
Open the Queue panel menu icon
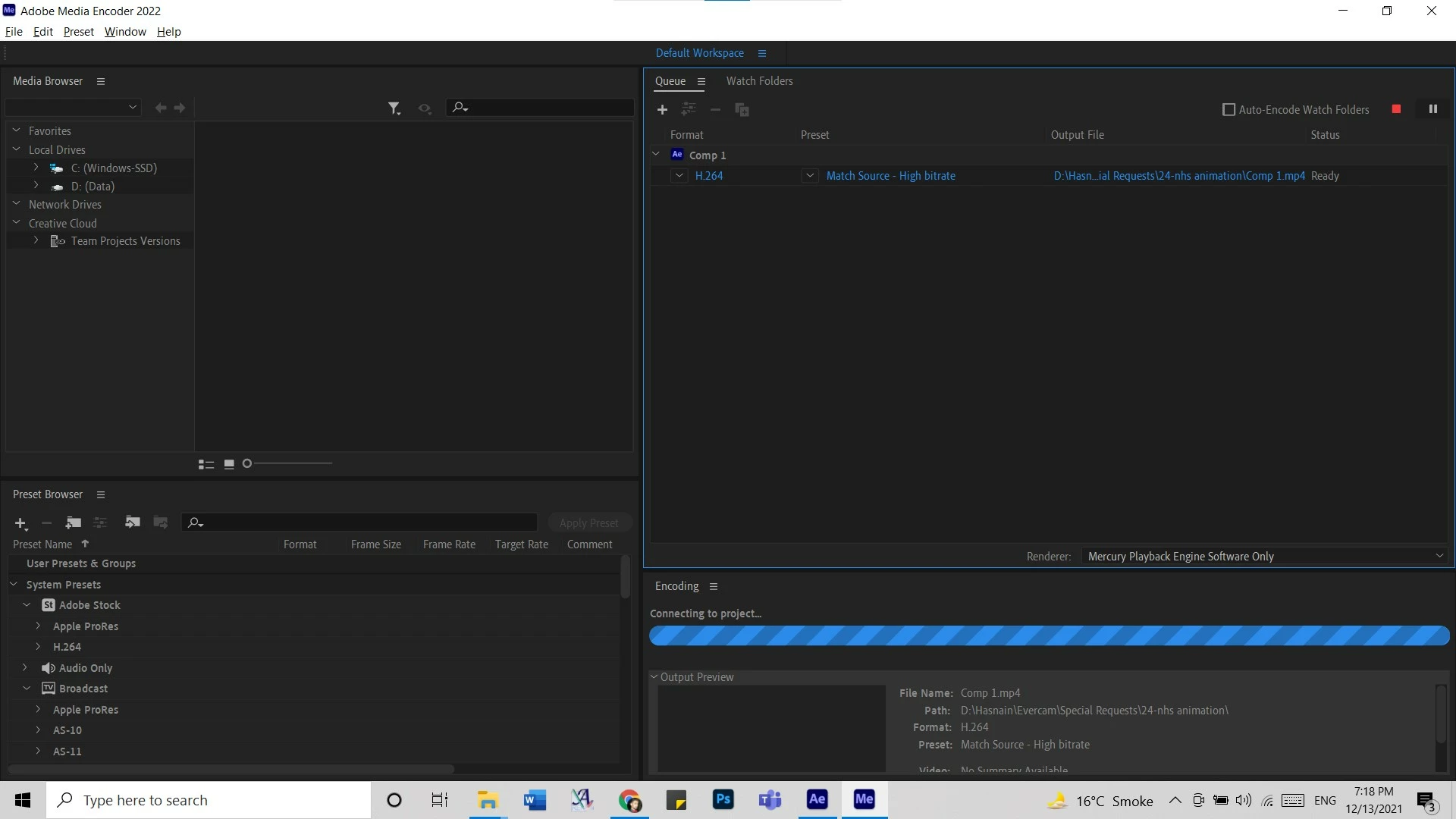coord(701,82)
